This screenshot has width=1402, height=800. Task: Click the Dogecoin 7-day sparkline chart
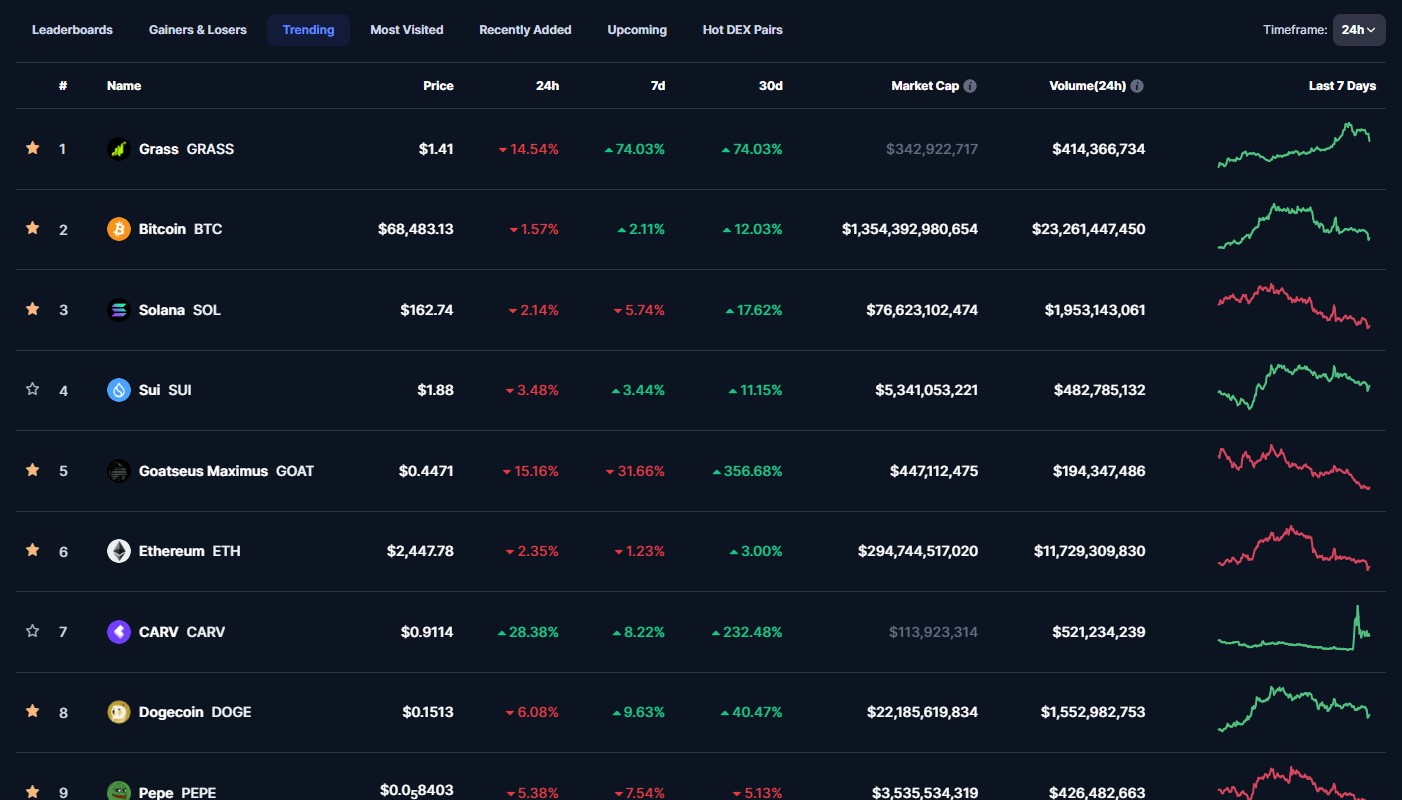pyautogui.click(x=1294, y=709)
